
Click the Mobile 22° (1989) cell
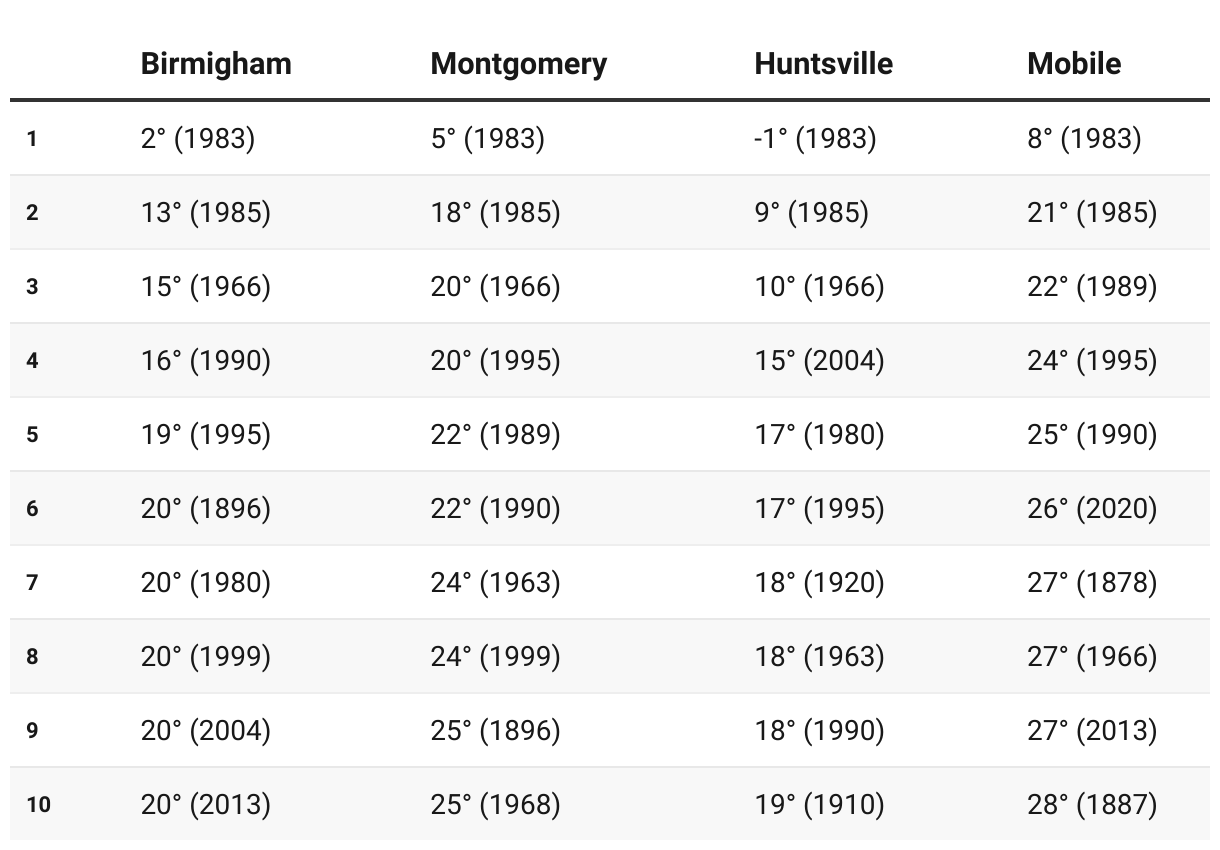click(1092, 286)
